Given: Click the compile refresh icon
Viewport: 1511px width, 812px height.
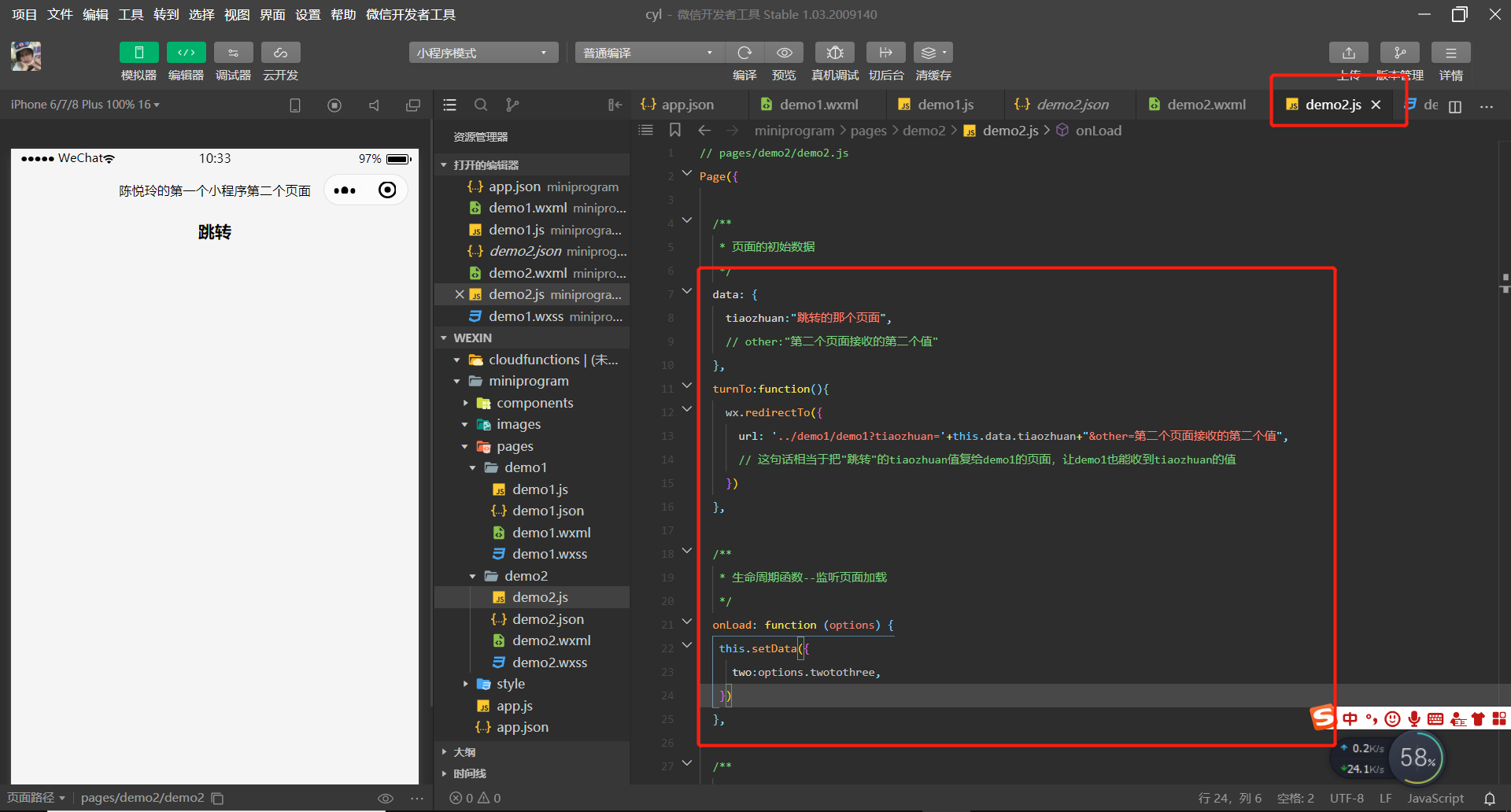Looking at the screenshot, I should tap(744, 53).
